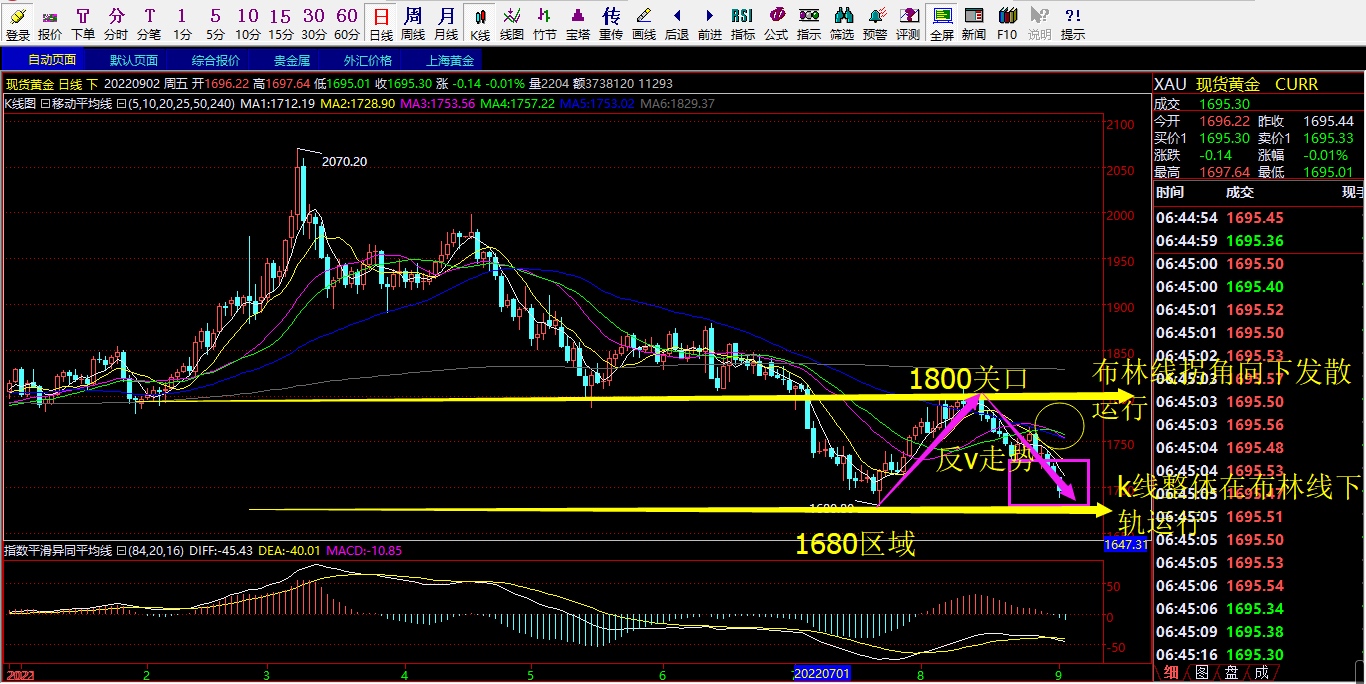1366x684 pixels.
Task: Open the 公式 formula editor icon
Action: pos(776,22)
